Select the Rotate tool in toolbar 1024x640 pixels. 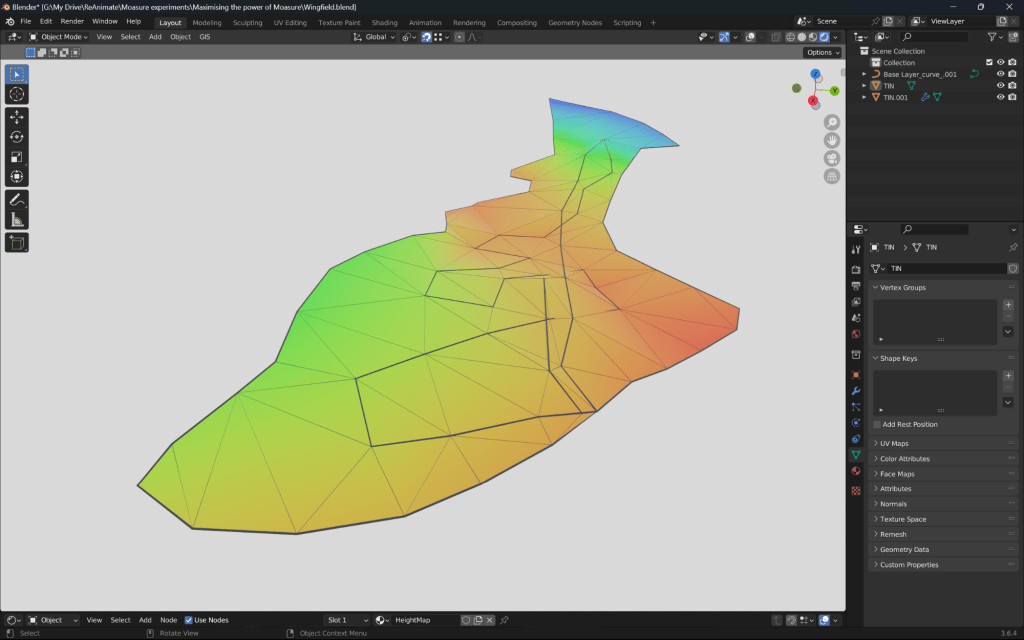click(17, 137)
